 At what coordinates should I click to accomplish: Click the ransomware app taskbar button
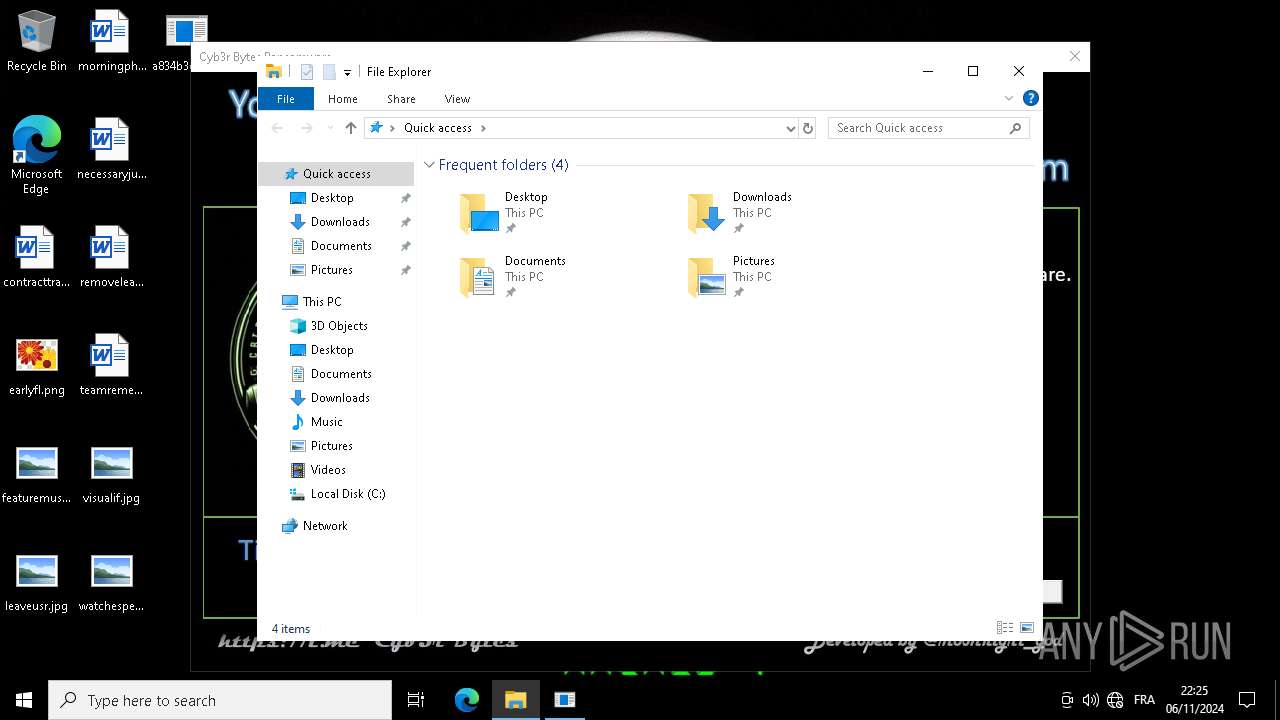[x=565, y=700]
